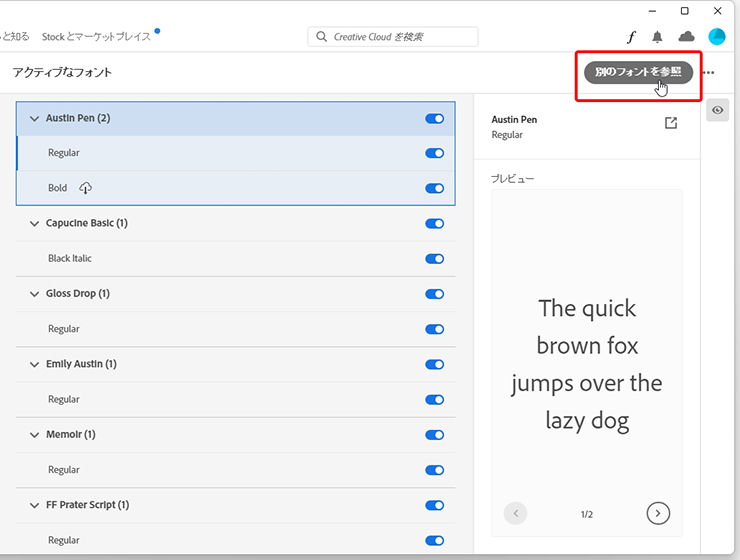
Task: Open Stock とマーケットプレイス tab
Action: [x=96, y=37]
